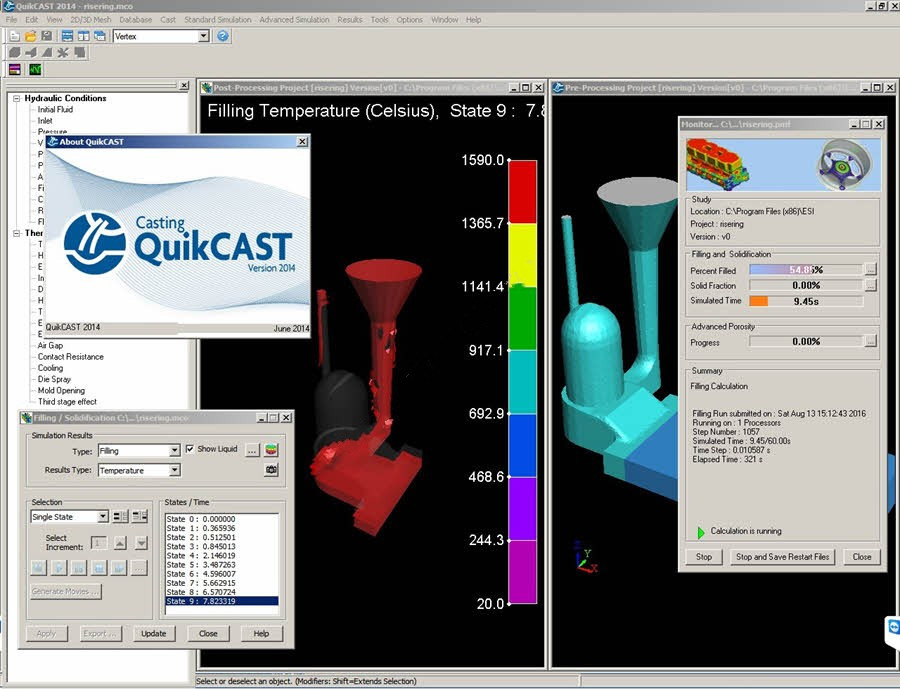
Task: Click the camera snapshot icon
Action: (x=271, y=470)
